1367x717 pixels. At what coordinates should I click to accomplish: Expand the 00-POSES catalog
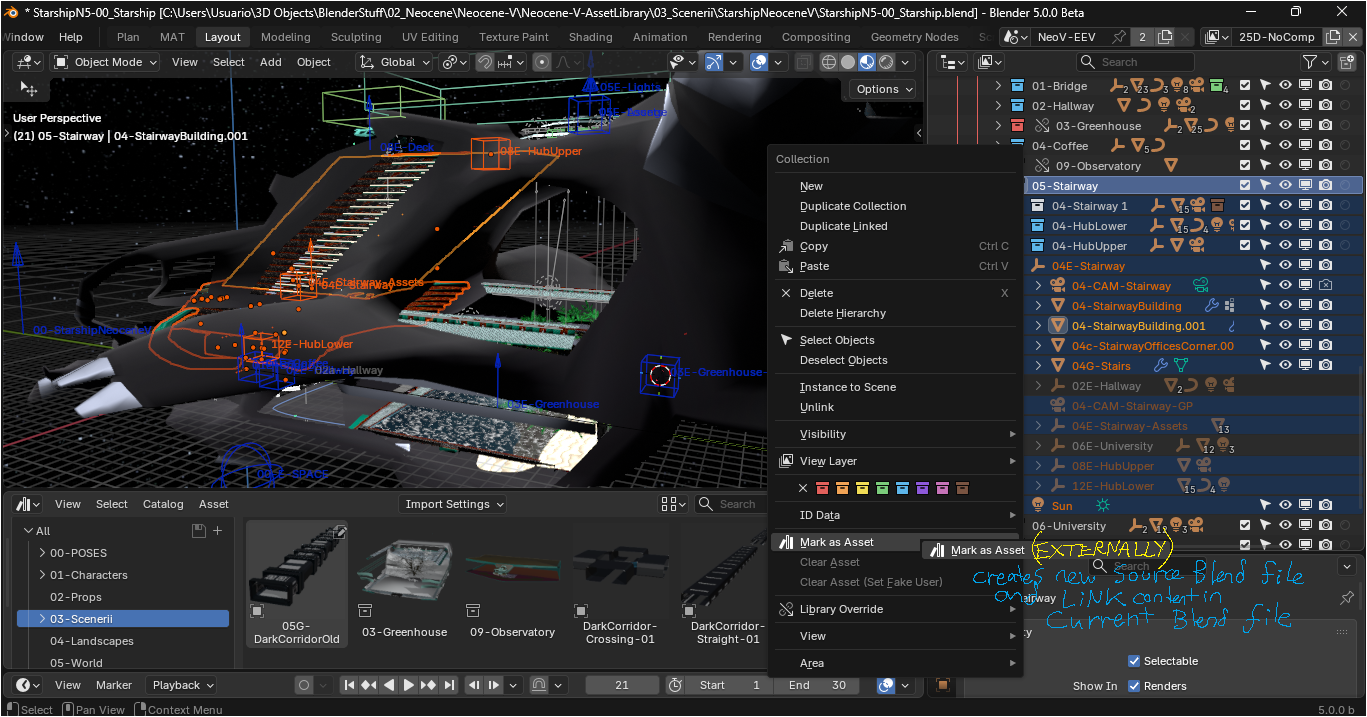point(42,553)
